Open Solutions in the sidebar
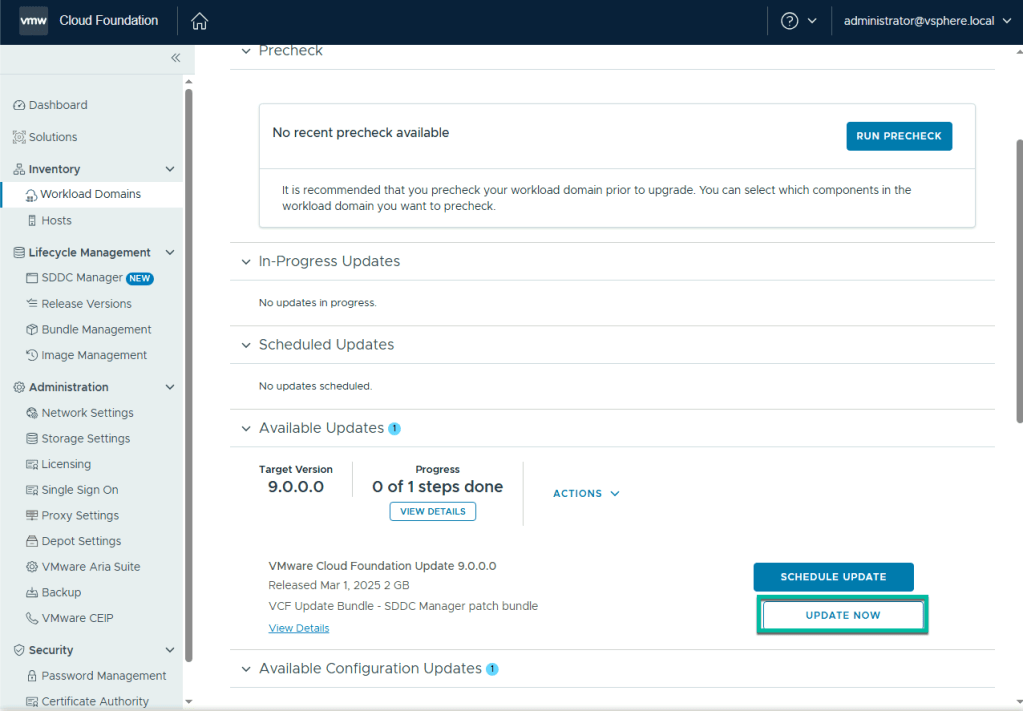This screenshot has height=711, width=1023. pos(52,137)
